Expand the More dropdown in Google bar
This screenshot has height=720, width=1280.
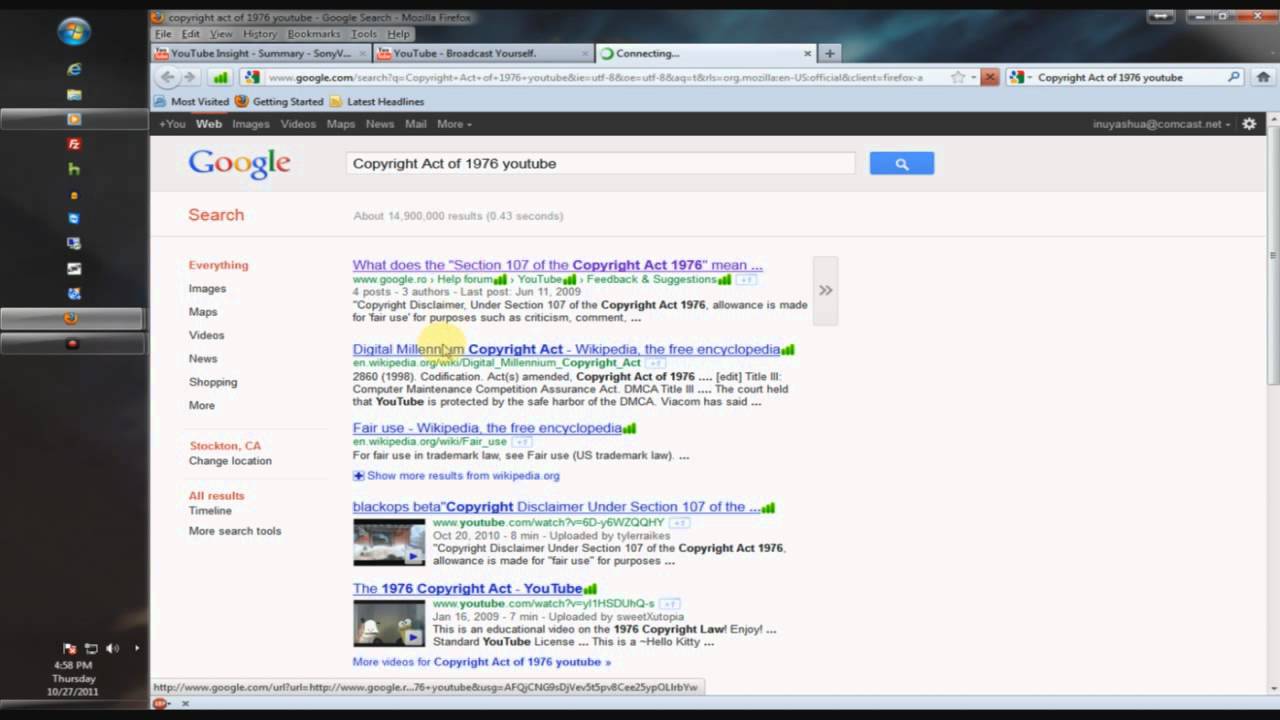coord(454,124)
